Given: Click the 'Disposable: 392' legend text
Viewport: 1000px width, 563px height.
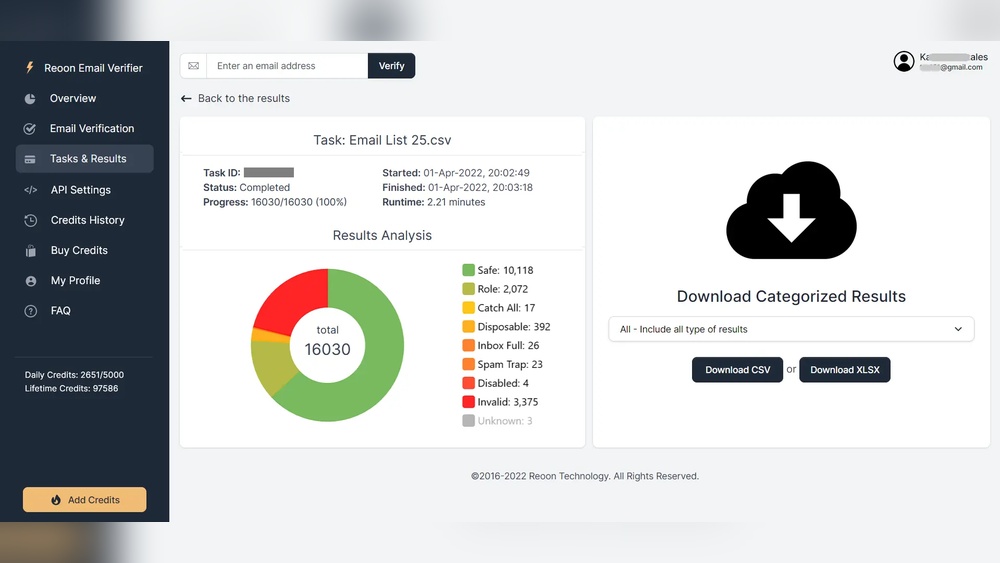Looking at the screenshot, I should click(514, 326).
